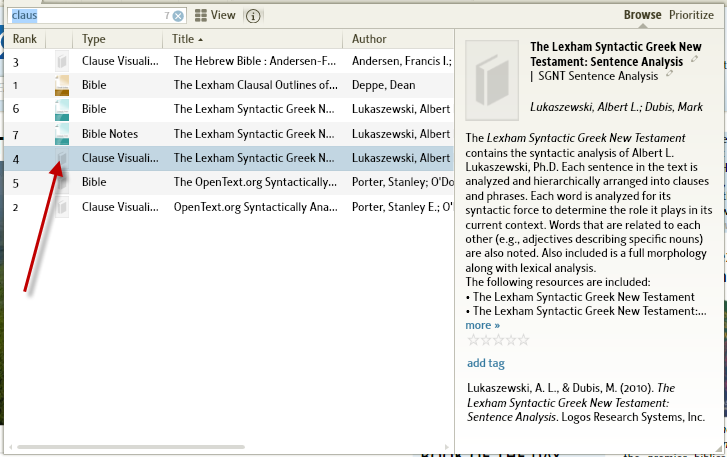Open 'The Lexham Clausal Outlines of...' title
The width and height of the screenshot is (727, 457).
click(255, 85)
